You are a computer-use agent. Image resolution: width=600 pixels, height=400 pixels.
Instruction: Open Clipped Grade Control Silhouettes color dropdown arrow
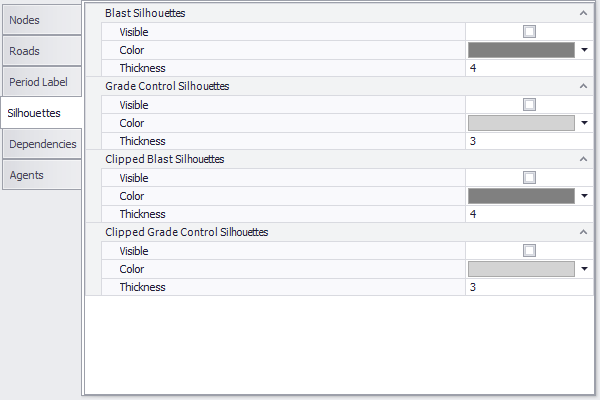tap(584, 268)
